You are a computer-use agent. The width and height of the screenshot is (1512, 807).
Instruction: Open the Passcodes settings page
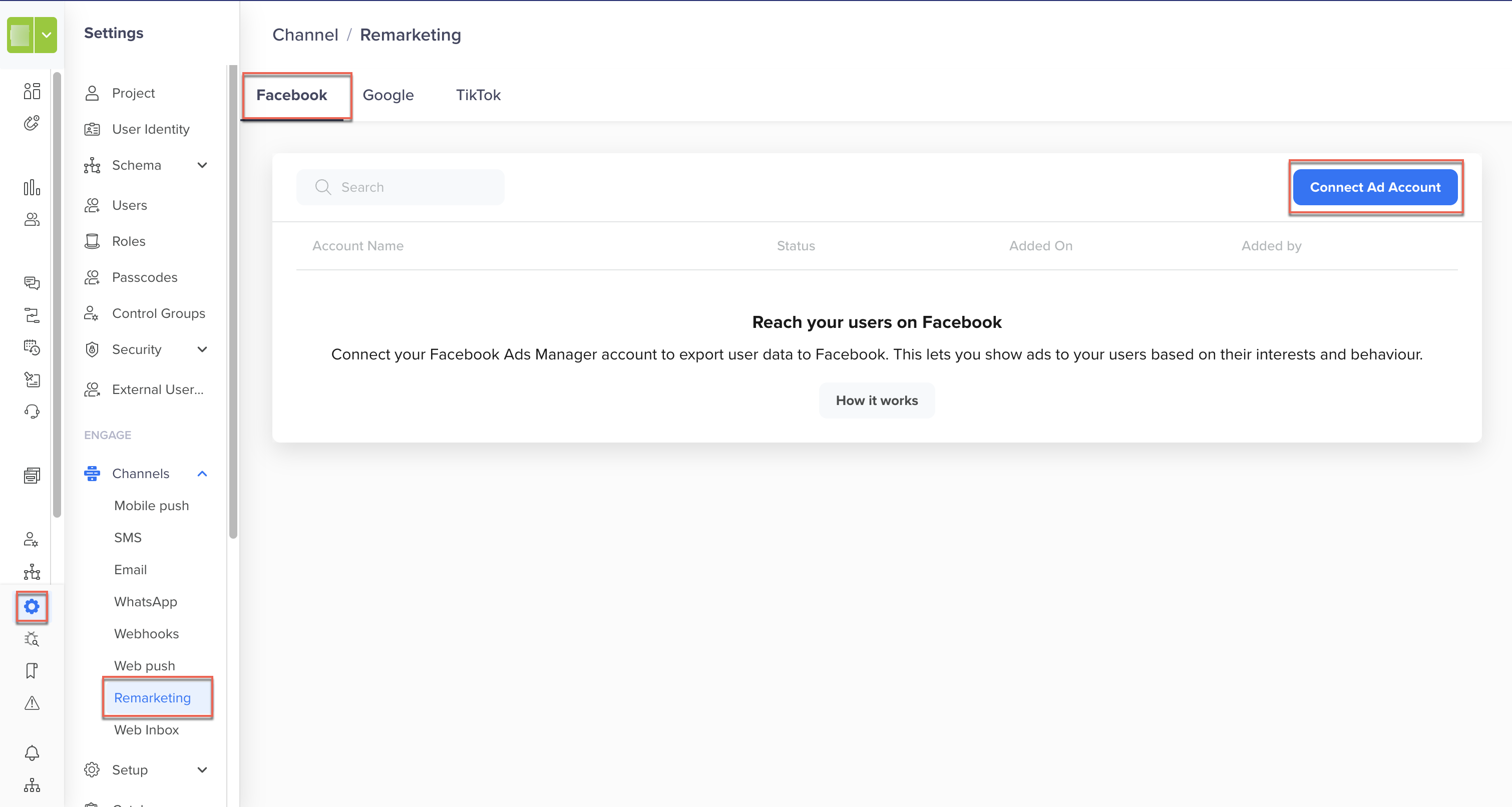[146, 278]
